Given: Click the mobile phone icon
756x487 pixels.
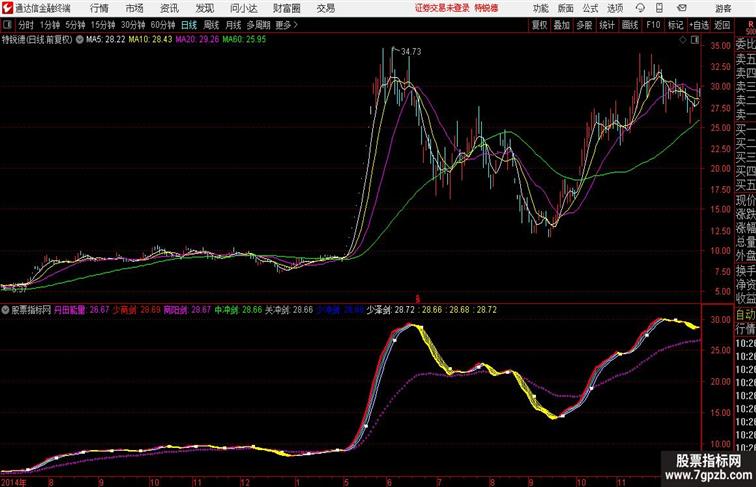Looking at the screenshot, I should click(x=660, y=8).
